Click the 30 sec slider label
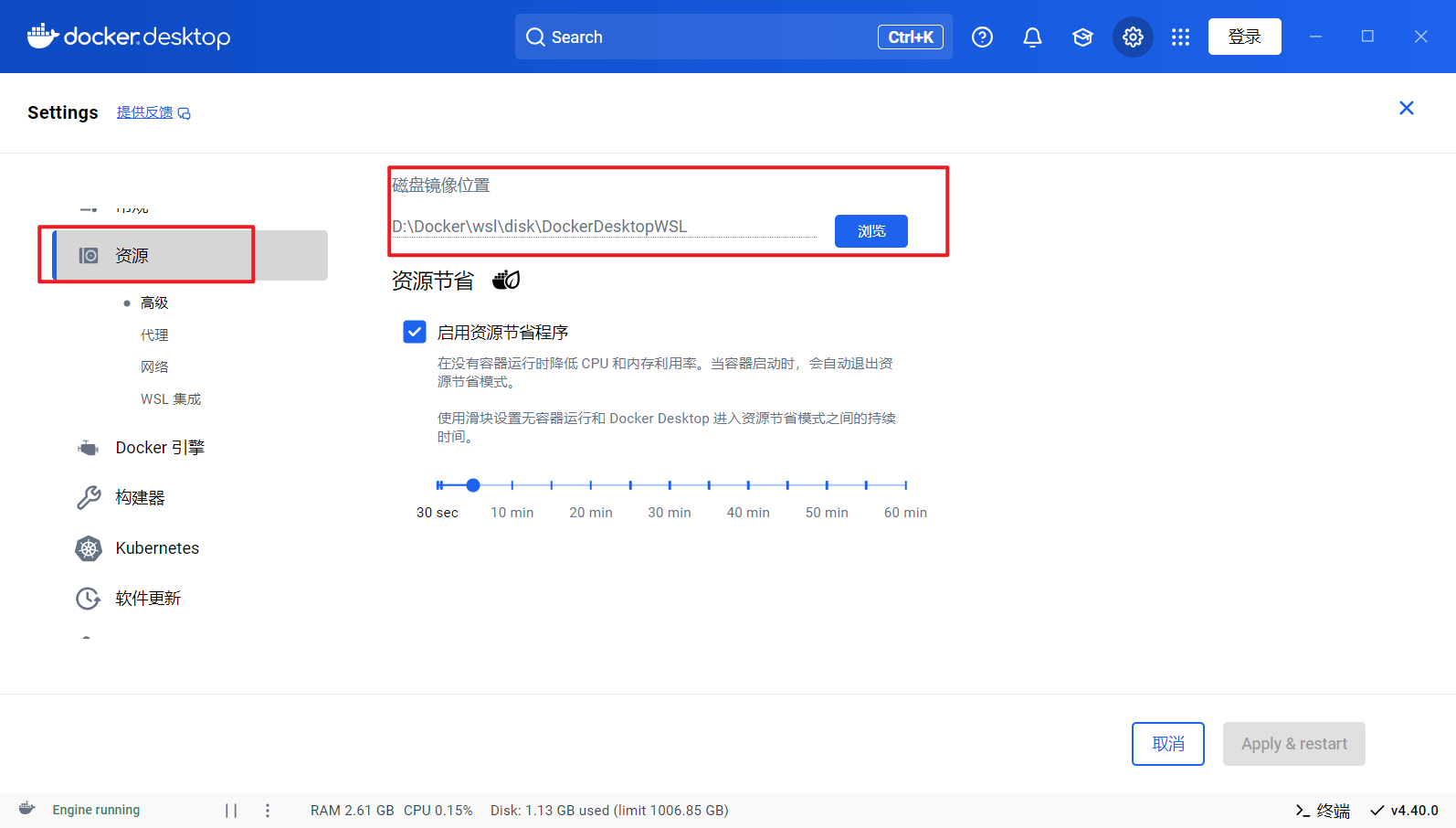Viewport: 1456px width, 828px height. [x=438, y=513]
